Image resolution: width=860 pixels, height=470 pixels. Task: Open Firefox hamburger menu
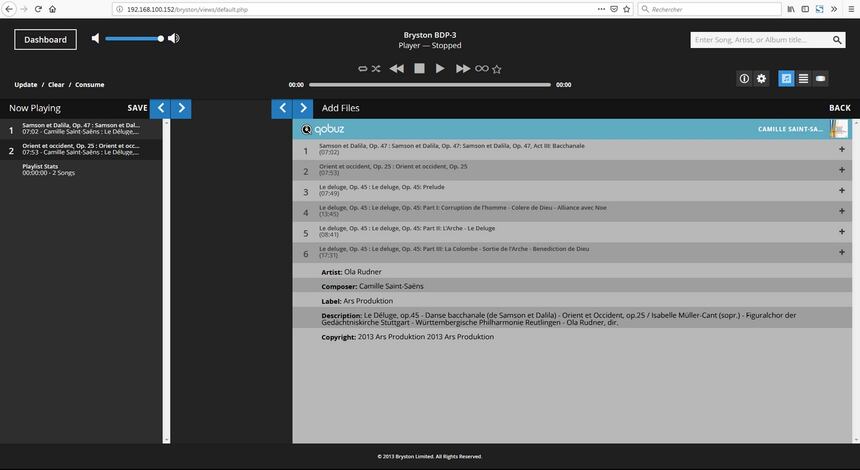851,9
